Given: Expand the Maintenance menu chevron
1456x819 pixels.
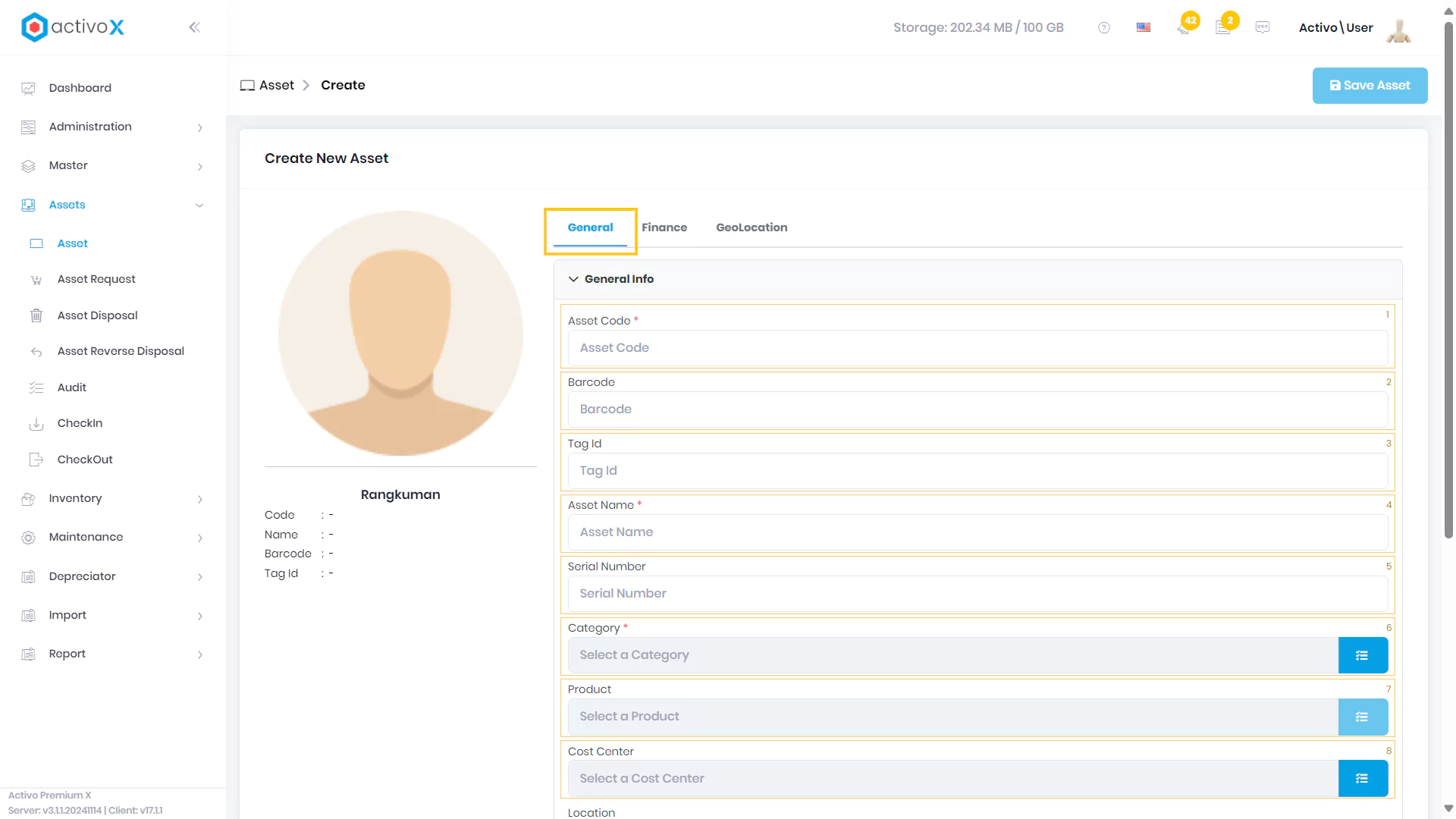Looking at the screenshot, I should tap(199, 538).
